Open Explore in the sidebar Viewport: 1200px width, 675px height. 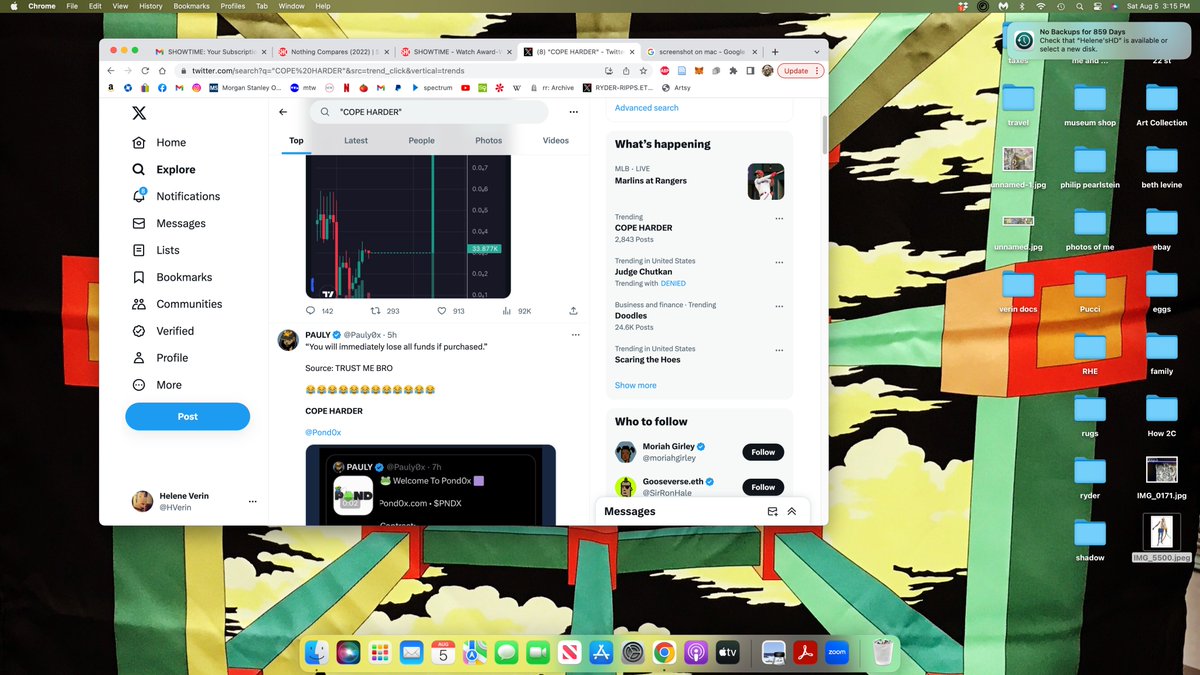click(x=164, y=170)
